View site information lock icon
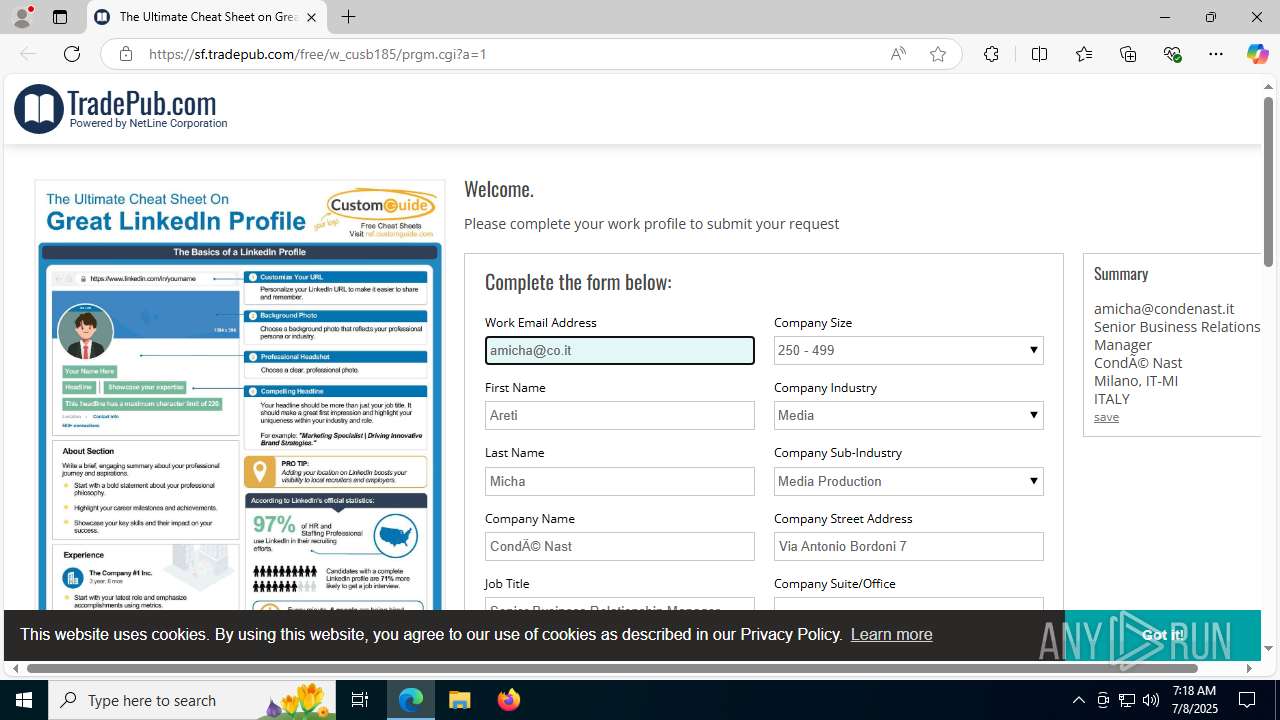Image resolution: width=1280 pixels, height=720 pixels. [125, 54]
